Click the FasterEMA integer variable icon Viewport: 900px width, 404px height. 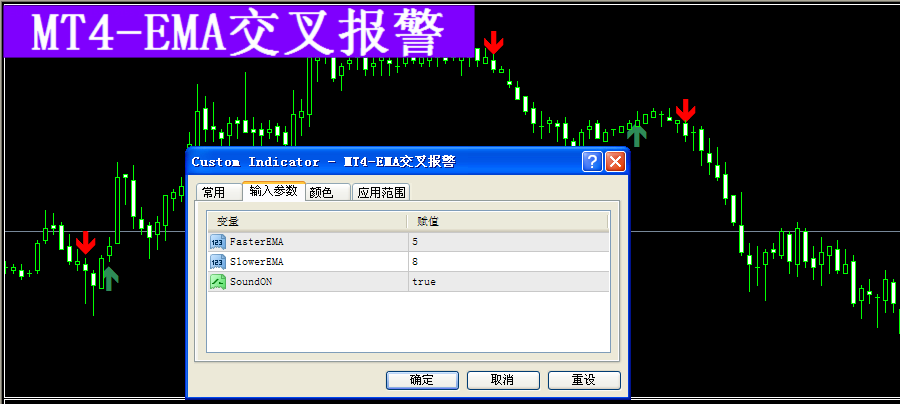tap(218, 242)
